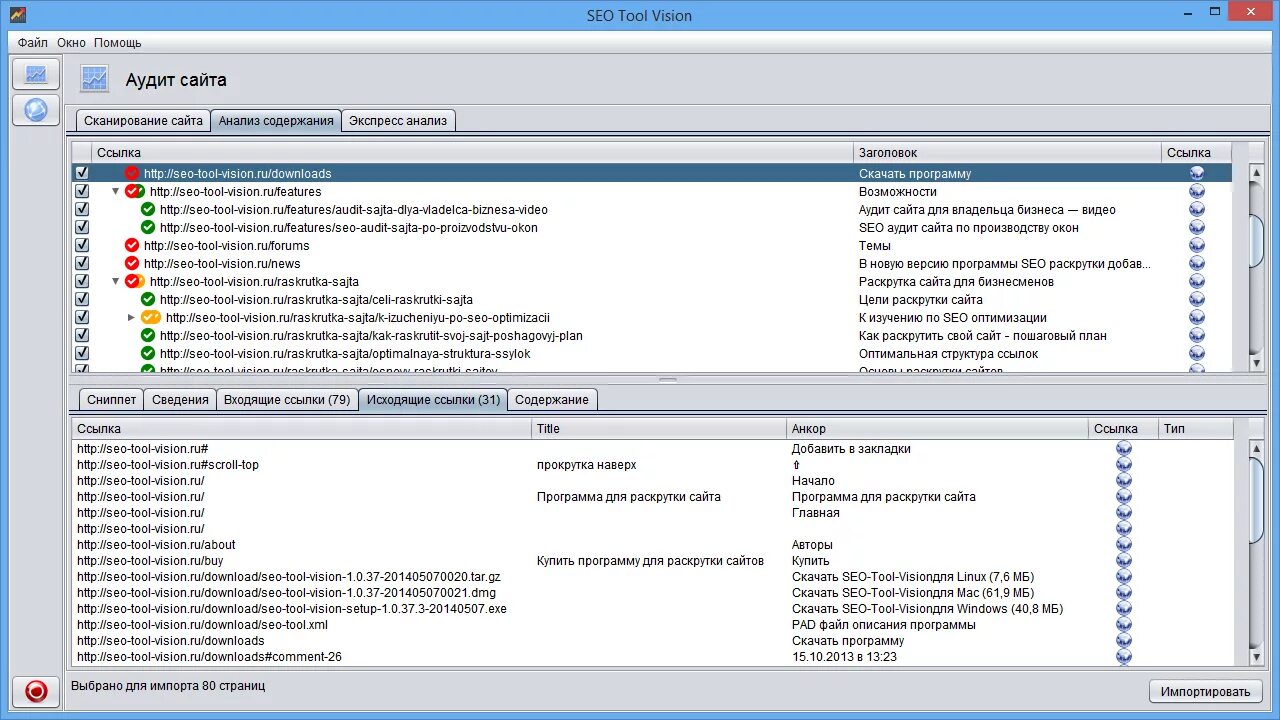Open globe link for 'Главная' anchor row
Image resolution: width=1280 pixels, height=720 pixels.
[1124, 513]
